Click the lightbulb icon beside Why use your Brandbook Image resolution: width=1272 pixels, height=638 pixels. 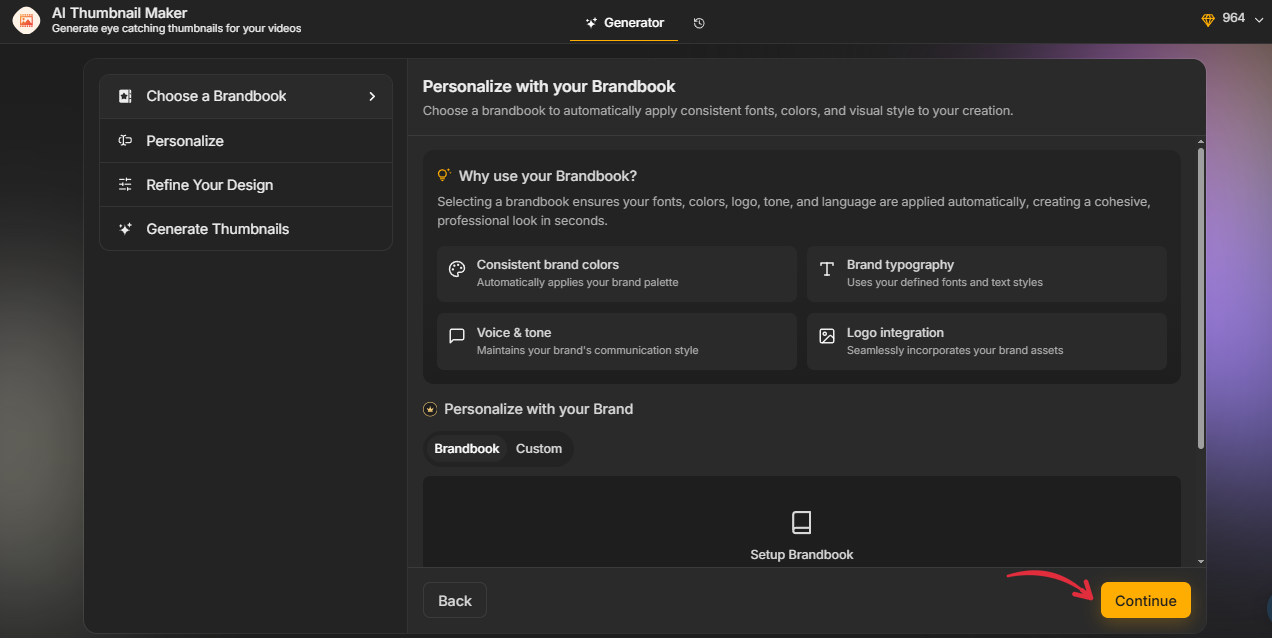445,175
